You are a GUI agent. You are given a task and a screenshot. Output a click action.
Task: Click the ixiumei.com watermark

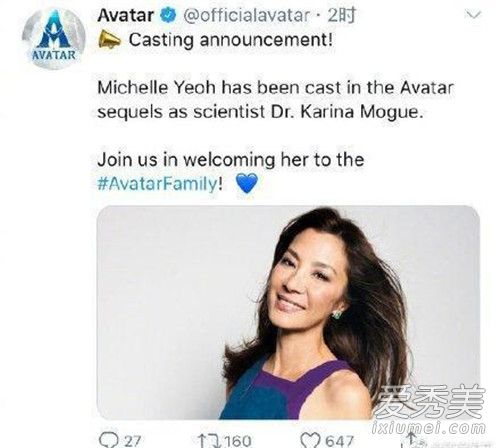[428, 428]
